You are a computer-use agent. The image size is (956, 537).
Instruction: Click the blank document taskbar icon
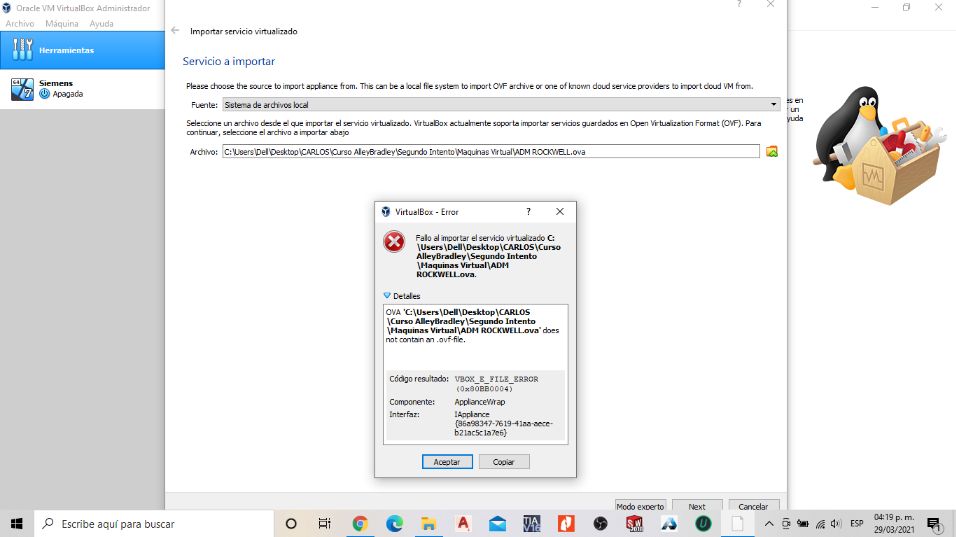click(738, 524)
